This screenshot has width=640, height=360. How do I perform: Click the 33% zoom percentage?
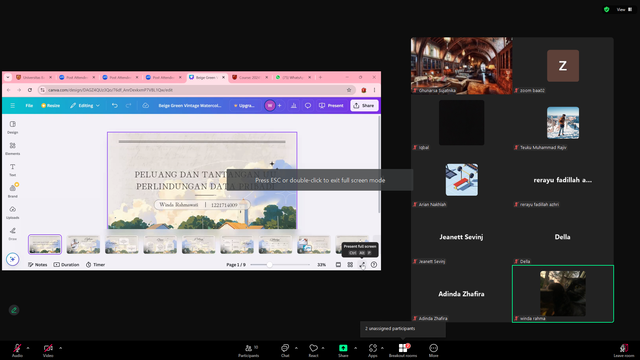(321, 264)
